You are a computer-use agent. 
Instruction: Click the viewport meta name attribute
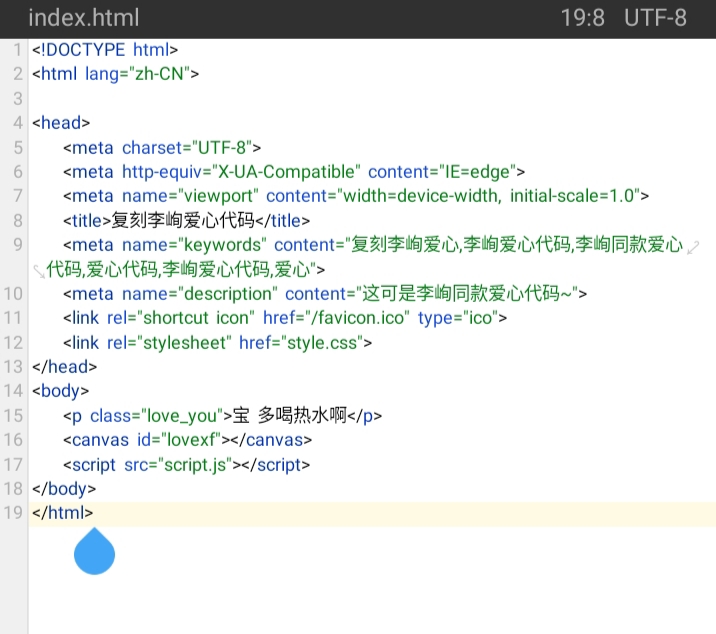tap(190, 196)
